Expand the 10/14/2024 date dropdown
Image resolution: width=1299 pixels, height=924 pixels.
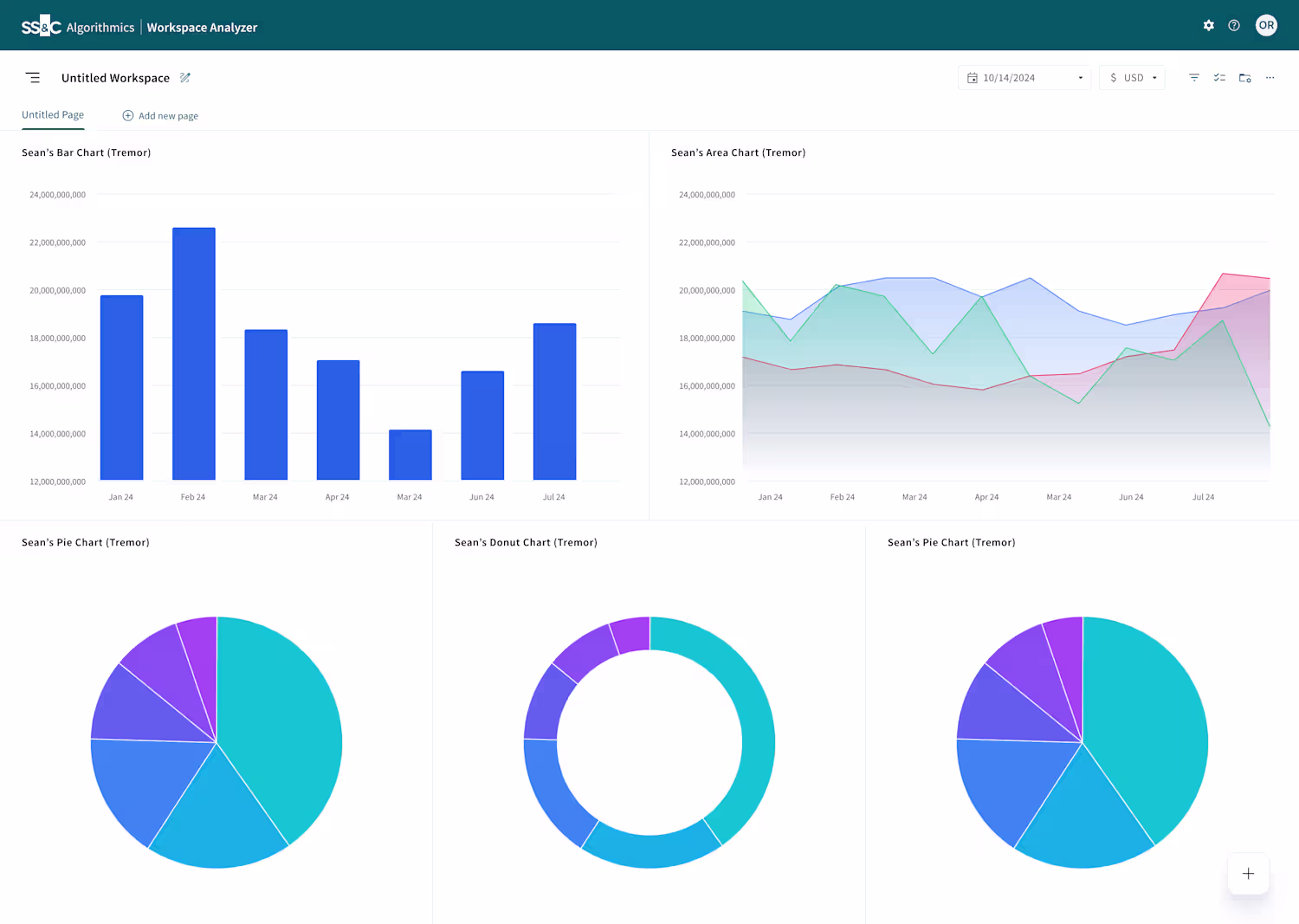[1024, 78]
